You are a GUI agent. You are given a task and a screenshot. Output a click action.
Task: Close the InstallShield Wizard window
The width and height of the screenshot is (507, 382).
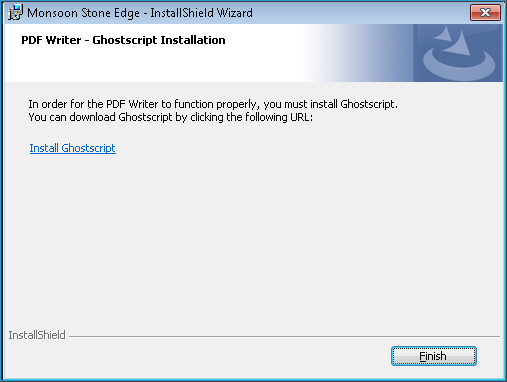coord(485,13)
